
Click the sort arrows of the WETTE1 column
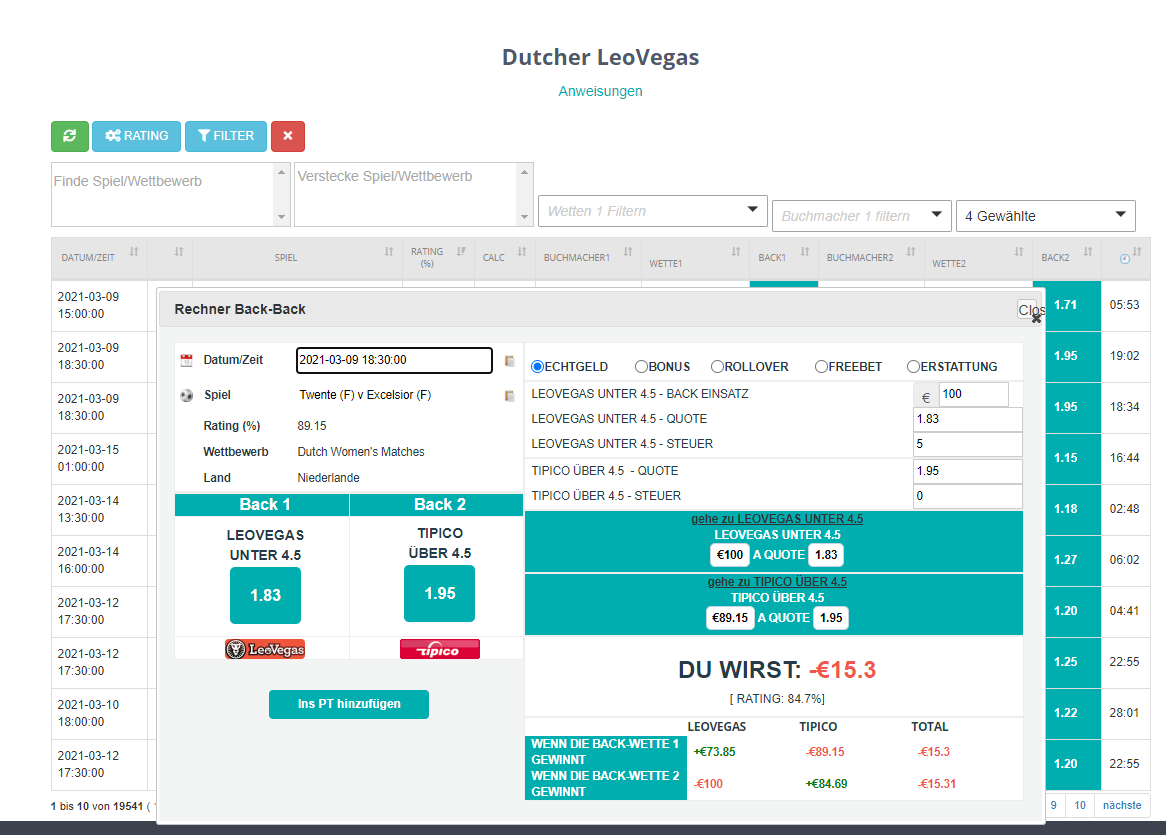click(x=736, y=252)
